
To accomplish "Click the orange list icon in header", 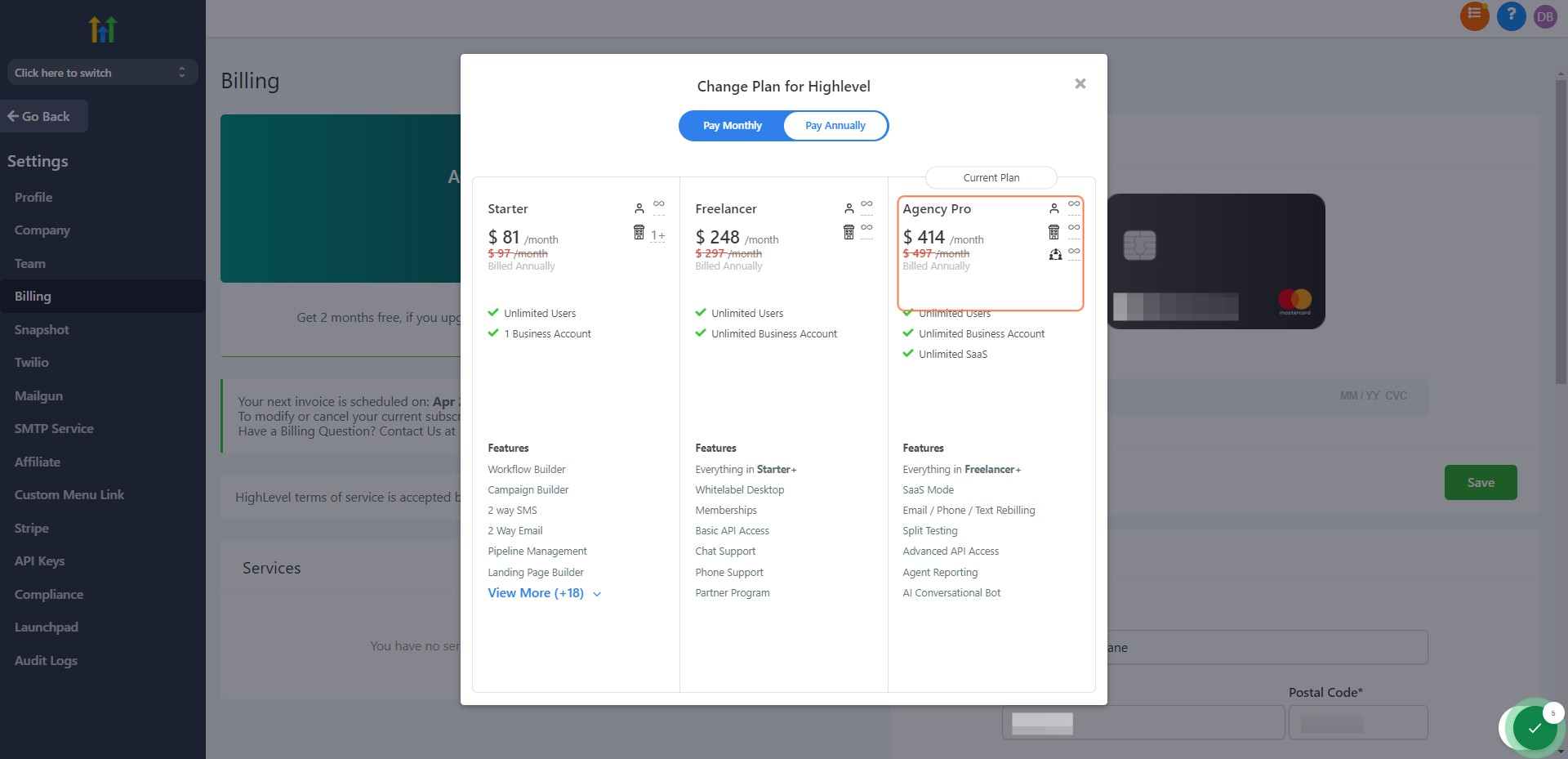I will pyautogui.click(x=1474, y=15).
